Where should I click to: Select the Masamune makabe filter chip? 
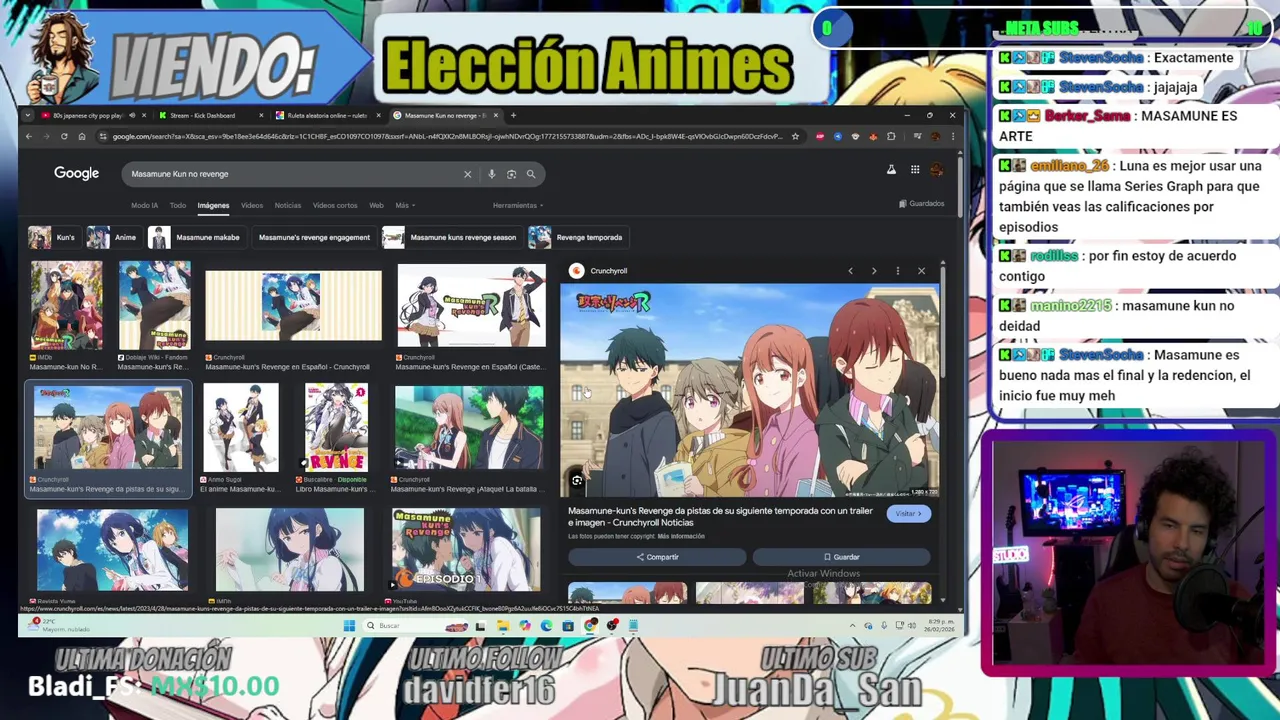195,238
